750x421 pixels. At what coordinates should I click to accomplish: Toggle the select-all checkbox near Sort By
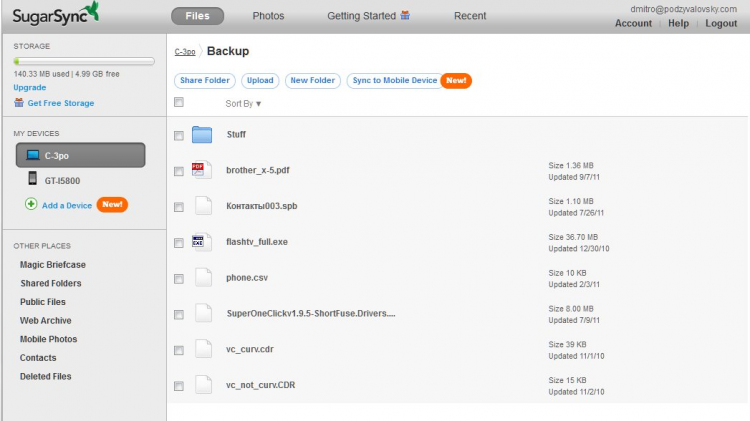coord(179,102)
